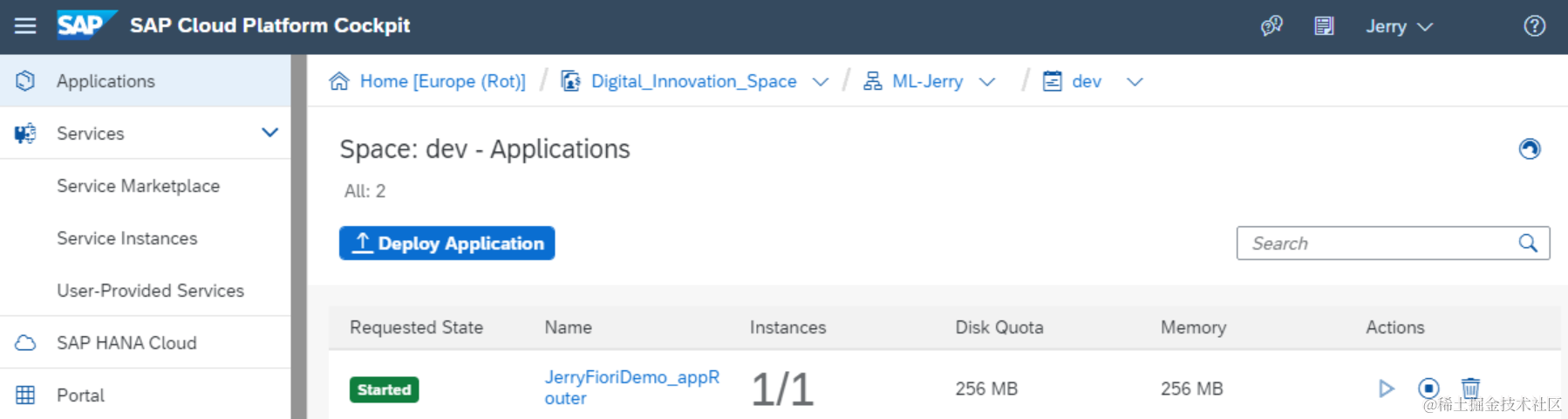
Task: Click the search magnifier icon
Action: pos(1528,244)
